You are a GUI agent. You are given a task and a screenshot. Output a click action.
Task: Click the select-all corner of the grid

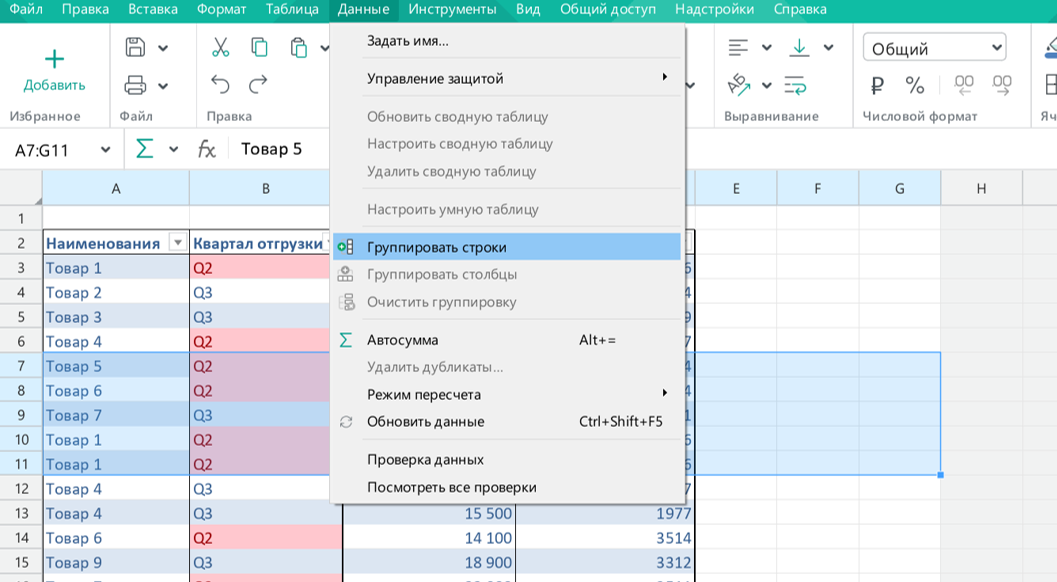click(21, 189)
